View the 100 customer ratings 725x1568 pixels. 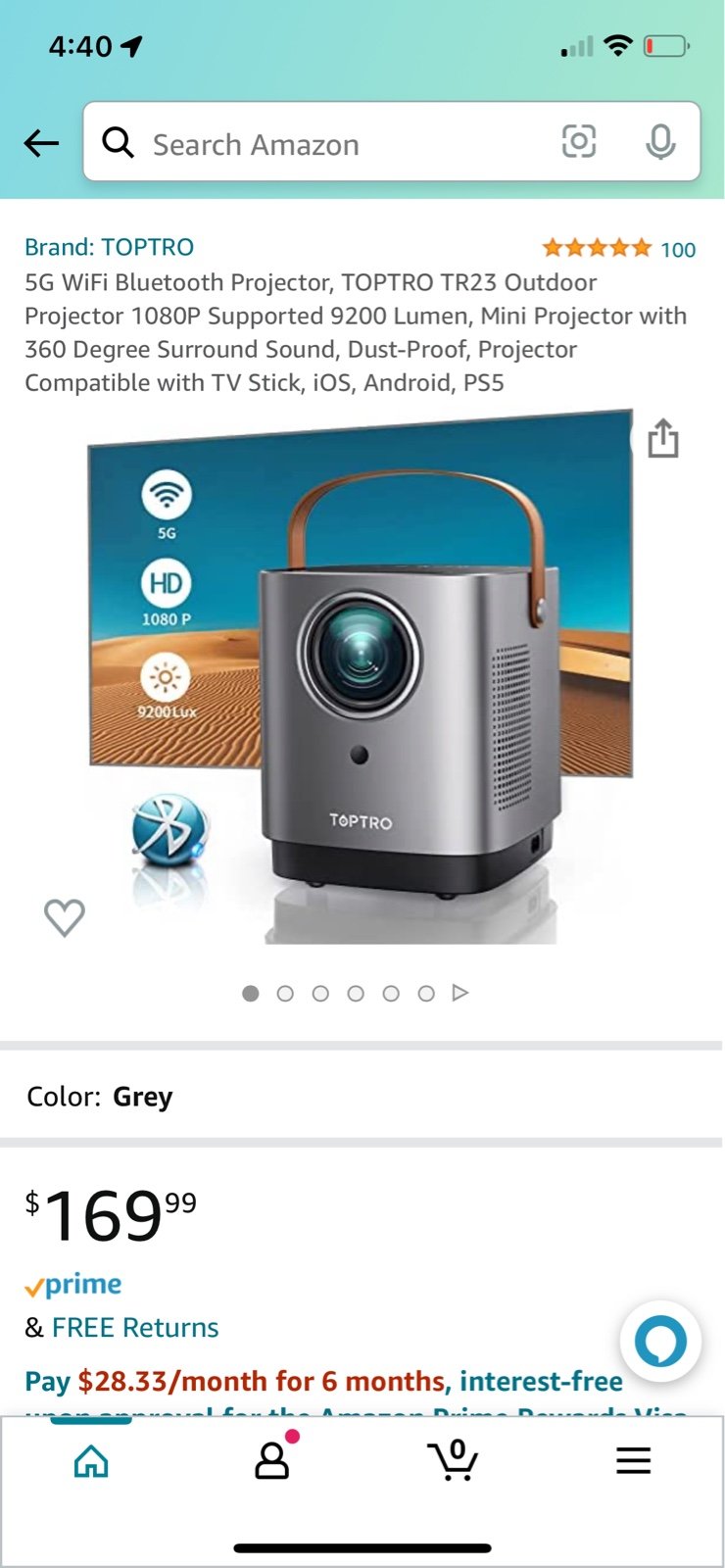678,249
